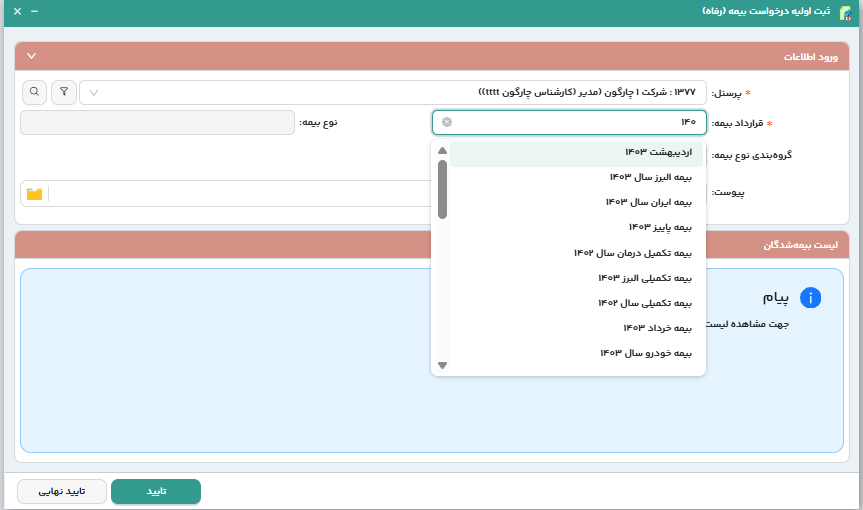The height and width of the screenshot is (510, 863).
Task: Click the filter icon beside the personnel field
Action: pyautogui.click(x=63, y=92)
